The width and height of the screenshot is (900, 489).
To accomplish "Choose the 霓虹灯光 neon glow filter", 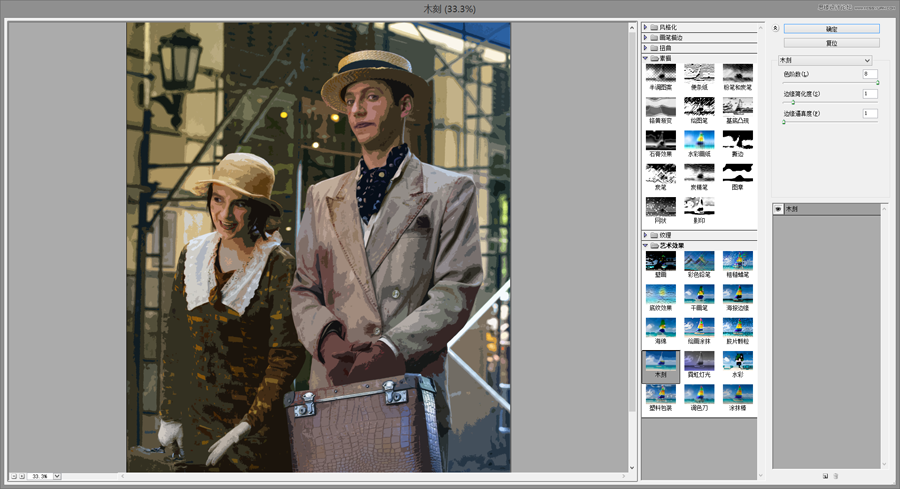I will (x=699, y=362).
